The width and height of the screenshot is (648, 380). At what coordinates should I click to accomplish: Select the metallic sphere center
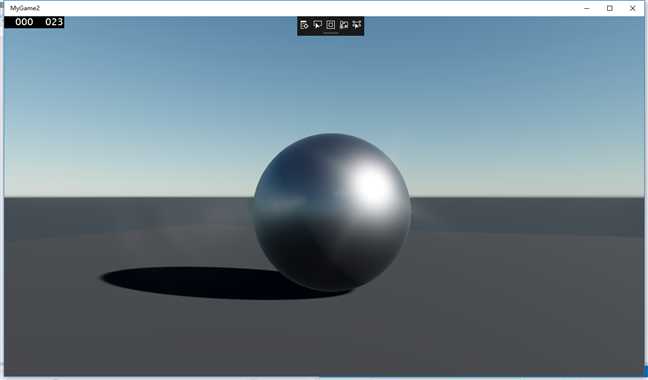point(332,212)
